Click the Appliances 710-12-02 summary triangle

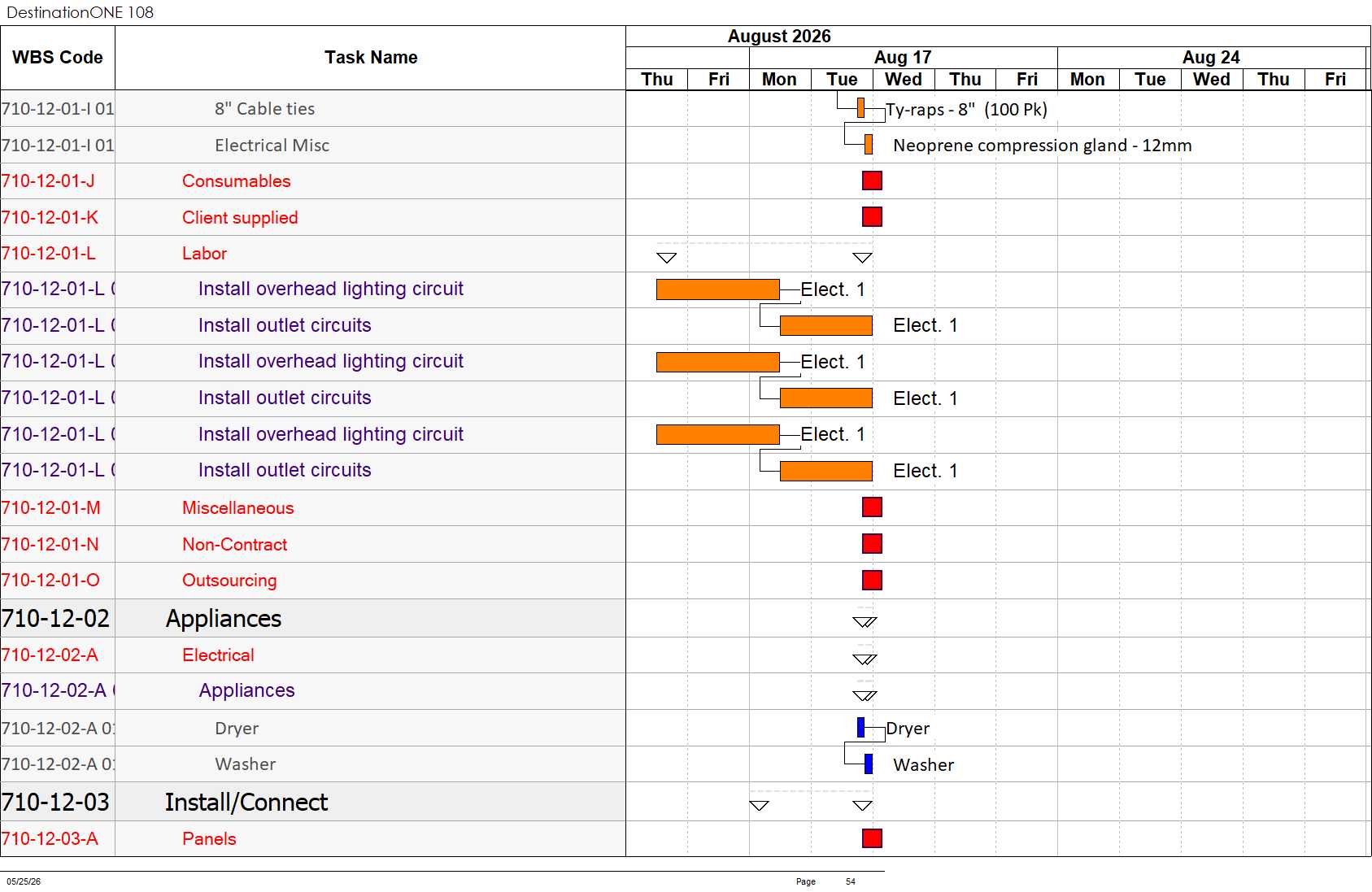865,622
